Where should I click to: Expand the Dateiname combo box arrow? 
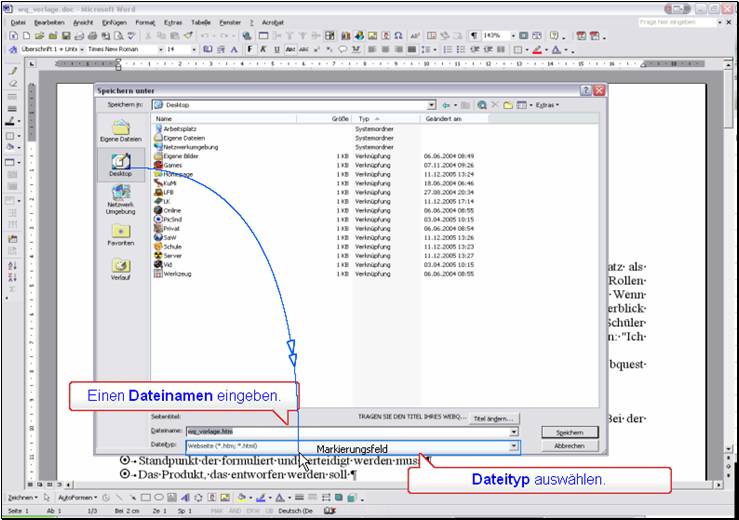point(514,432)
